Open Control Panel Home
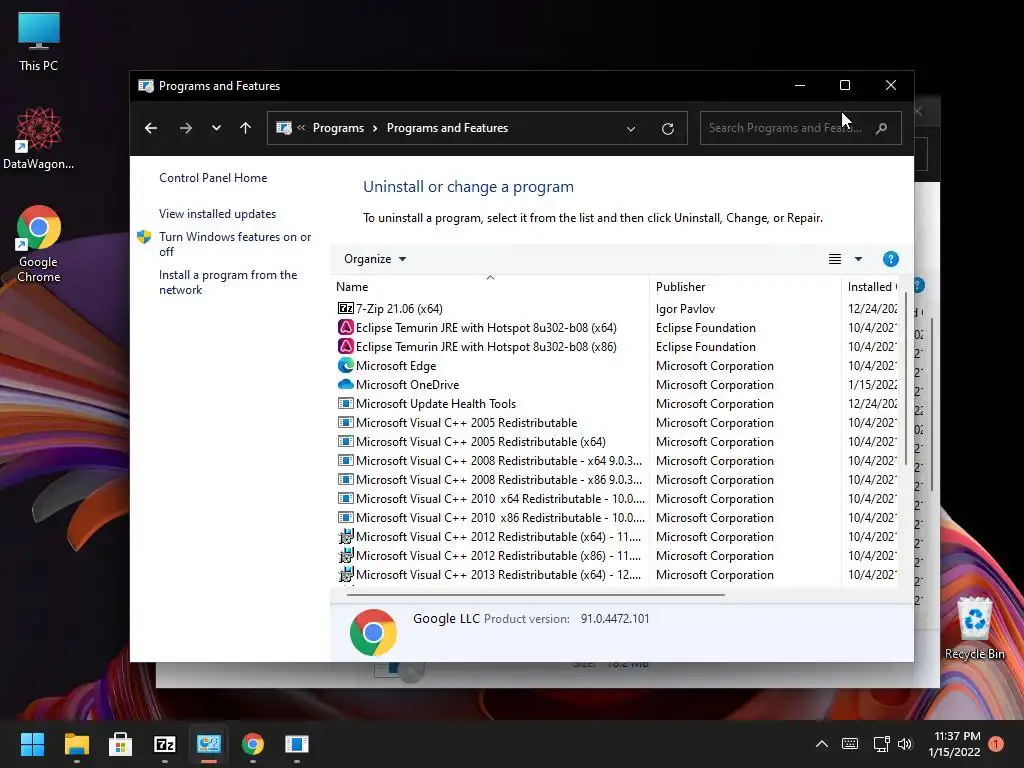Viewport: 1024px width, 768px height. (213, 178)
